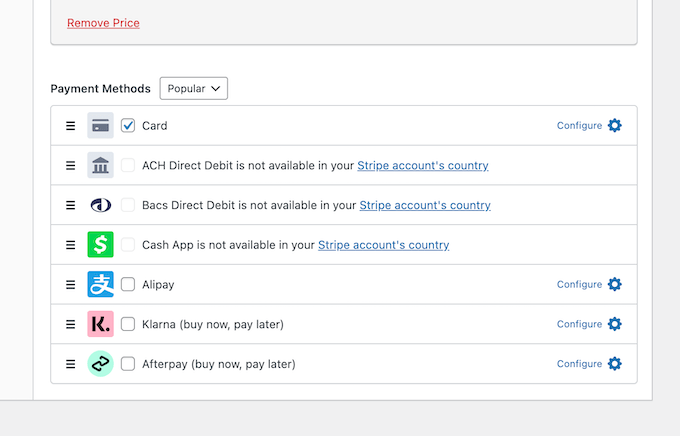This screenshot has height=436, width=680.
Task: Check the Afterpay payment method box
Action: [128, 364]
